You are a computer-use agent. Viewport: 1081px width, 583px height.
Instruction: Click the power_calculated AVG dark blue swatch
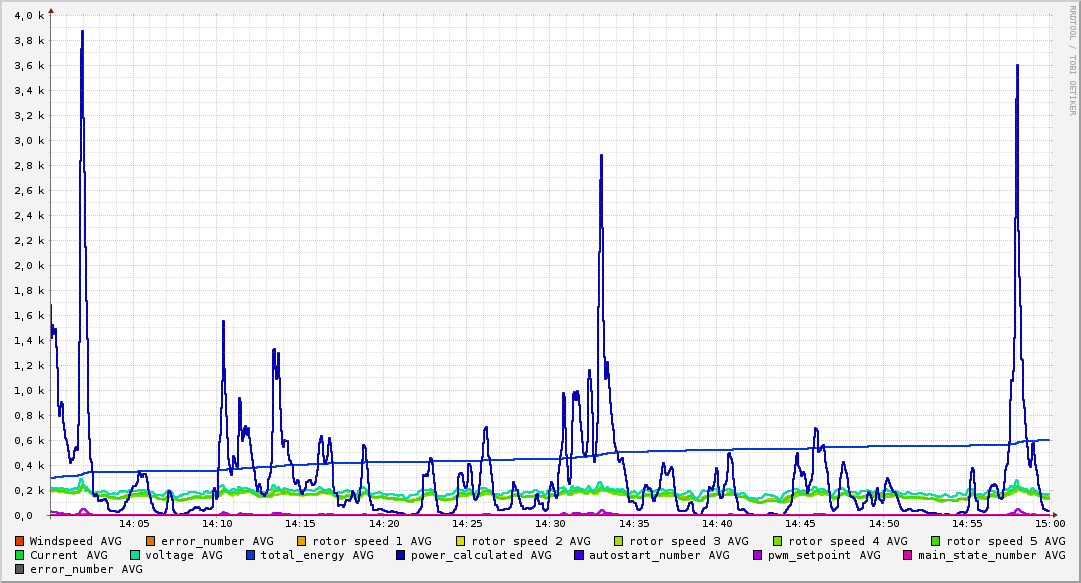pyautogui.click(x=401, y=555)
